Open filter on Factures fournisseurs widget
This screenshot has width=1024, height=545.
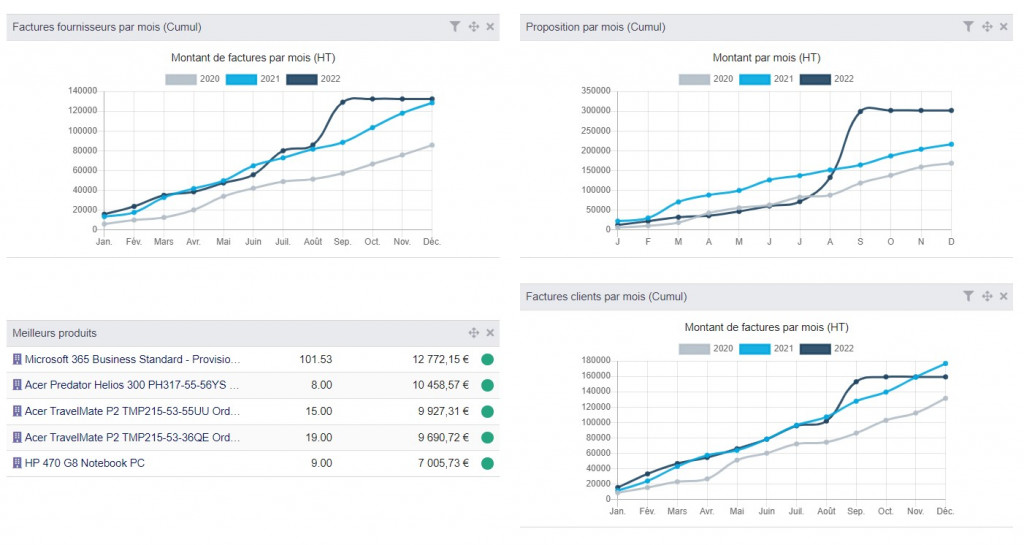455,27
